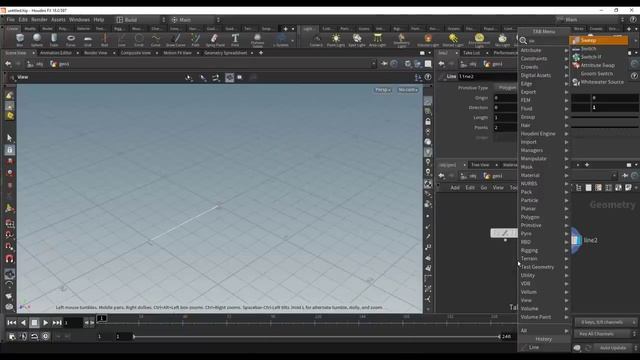Expand the Attribute submenu in TAB Menu
Screen dimensions: 640x360
pos(544,50)
